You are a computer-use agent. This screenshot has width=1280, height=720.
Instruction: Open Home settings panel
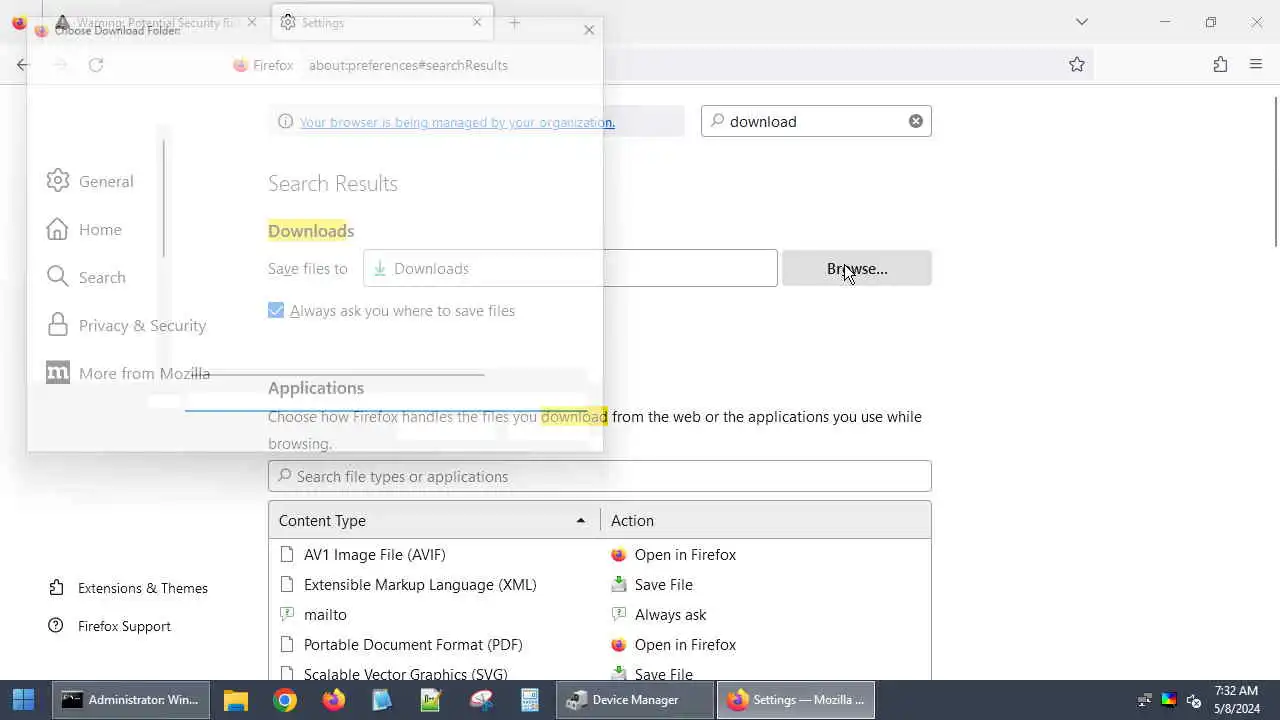84,229
